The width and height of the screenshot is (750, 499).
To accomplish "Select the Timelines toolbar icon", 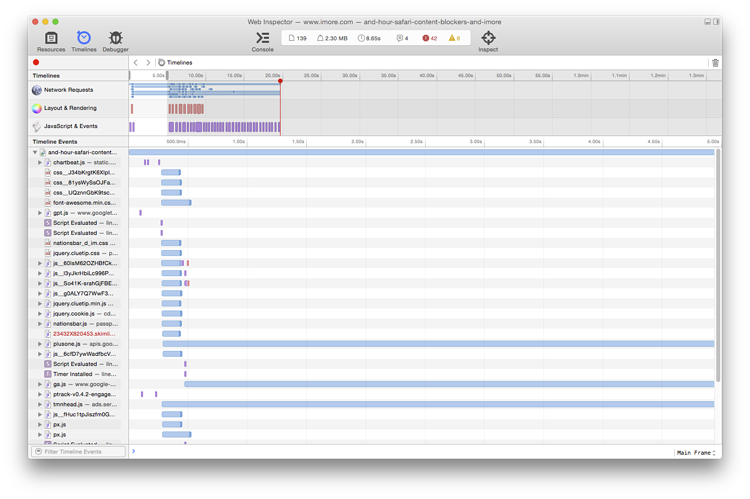I will [x=84, y=42].
